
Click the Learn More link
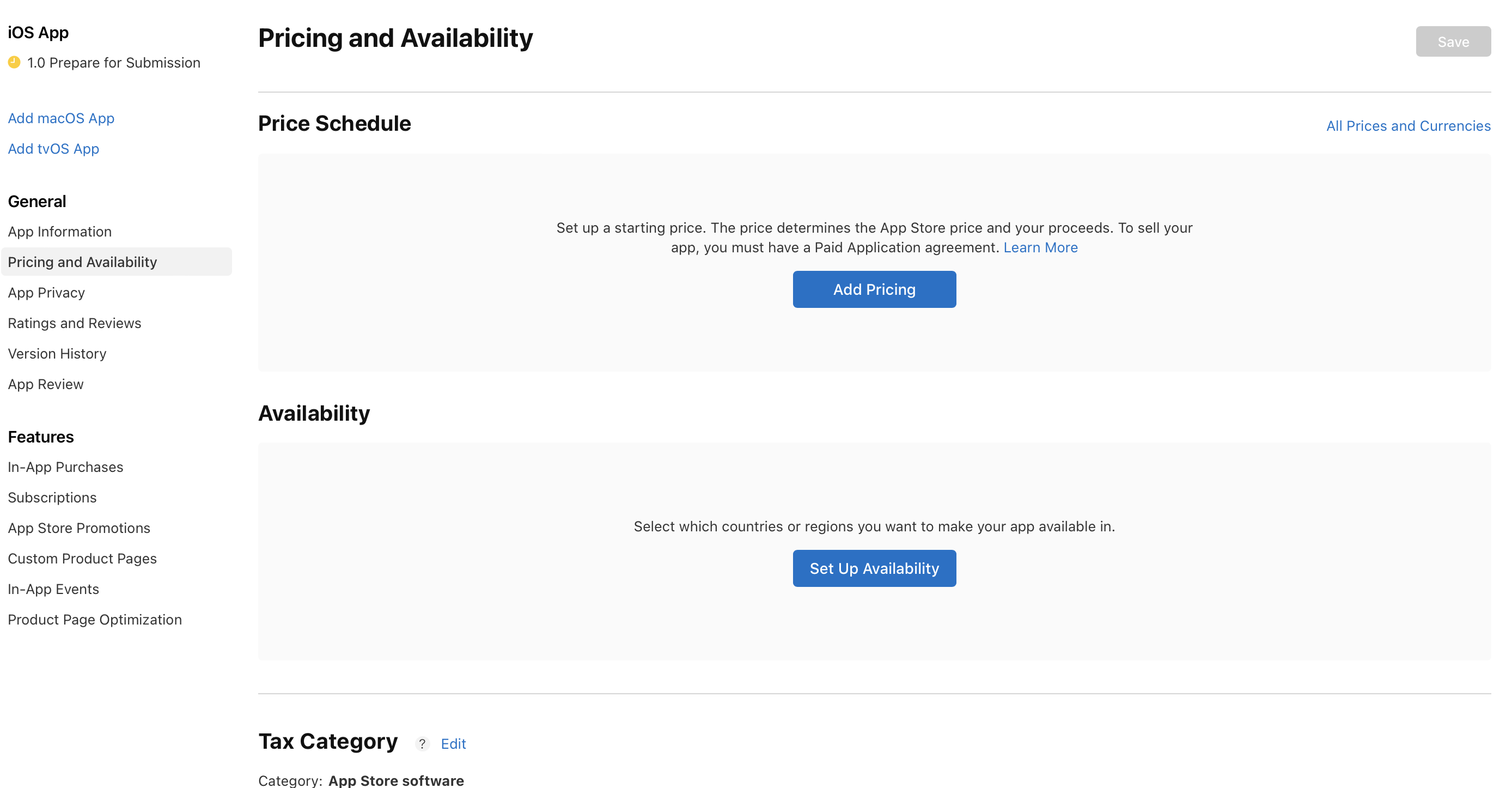coord(1040,247)
